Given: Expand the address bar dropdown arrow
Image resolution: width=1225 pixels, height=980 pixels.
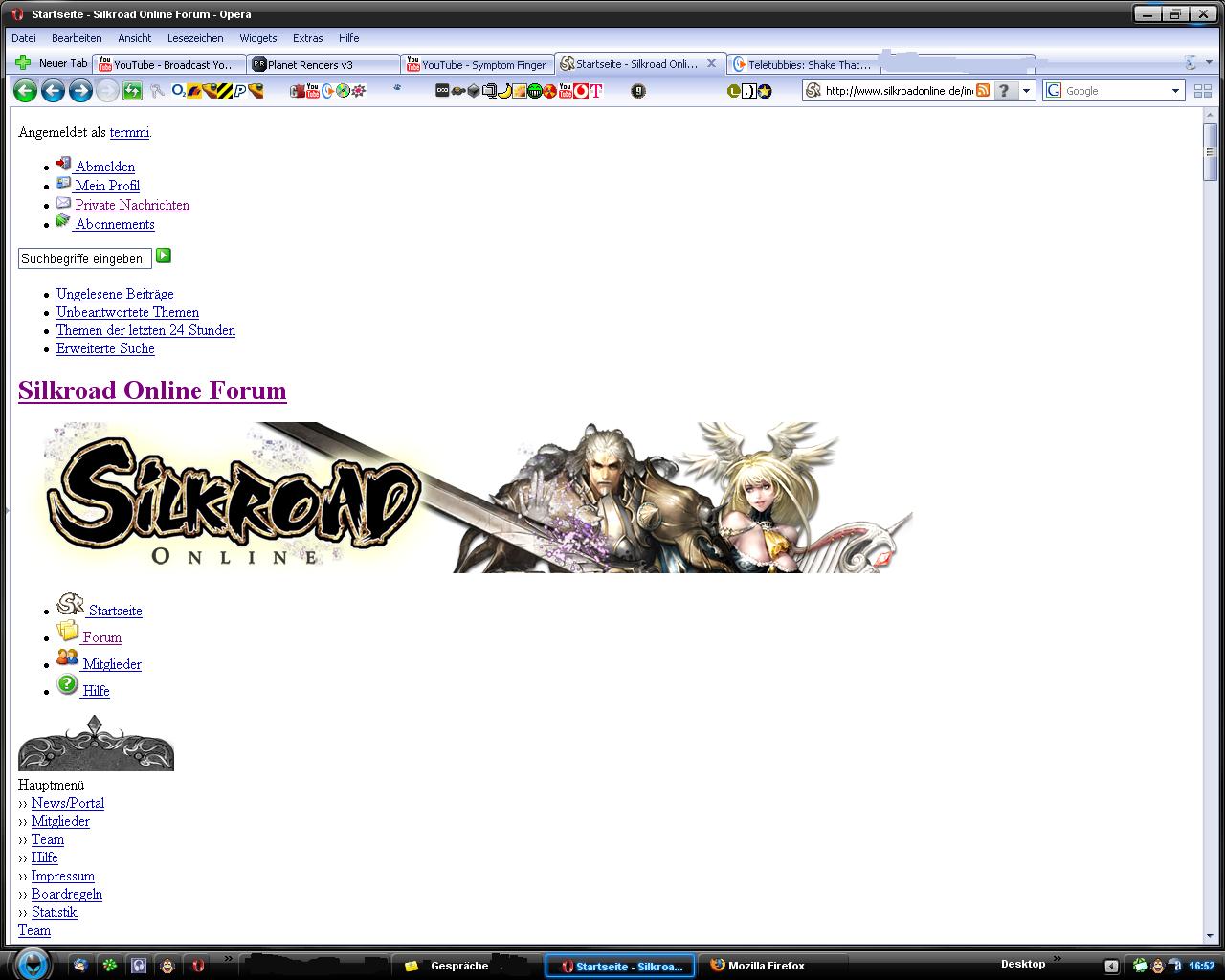Looking at the screenshot, I should [x=1026, y=91].
